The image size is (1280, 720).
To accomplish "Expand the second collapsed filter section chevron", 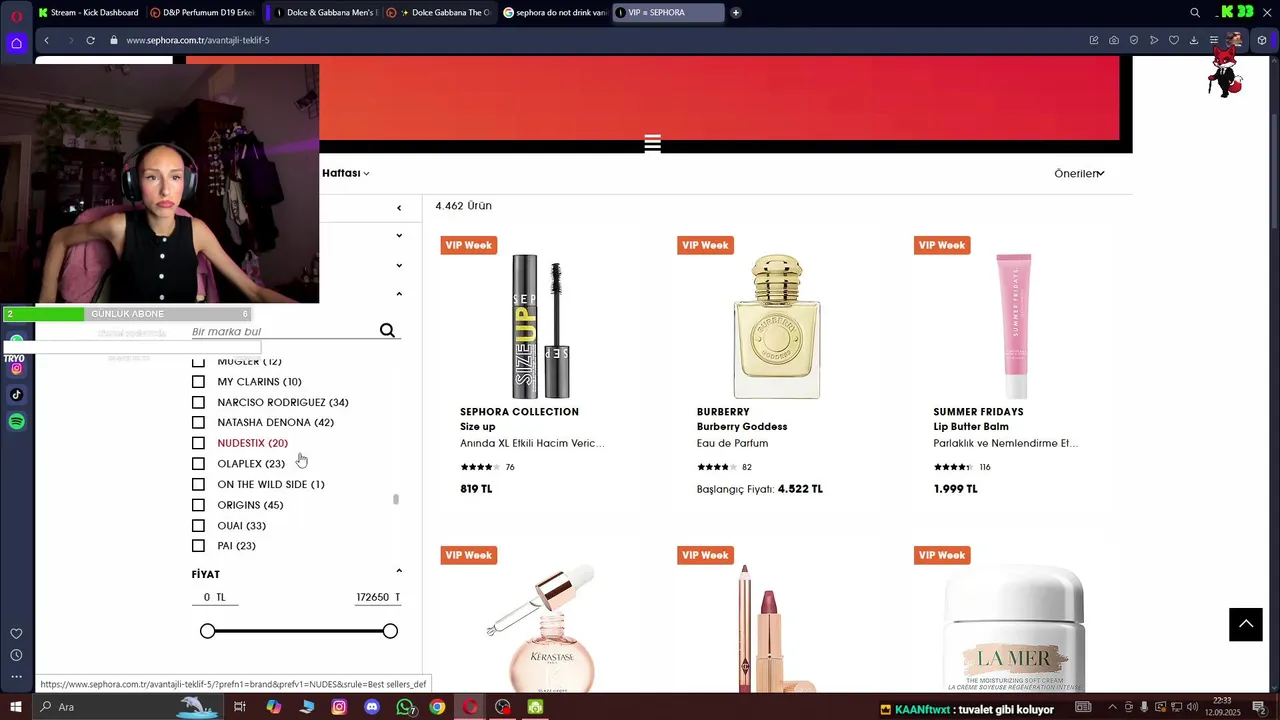I will (x=399, y=266).
